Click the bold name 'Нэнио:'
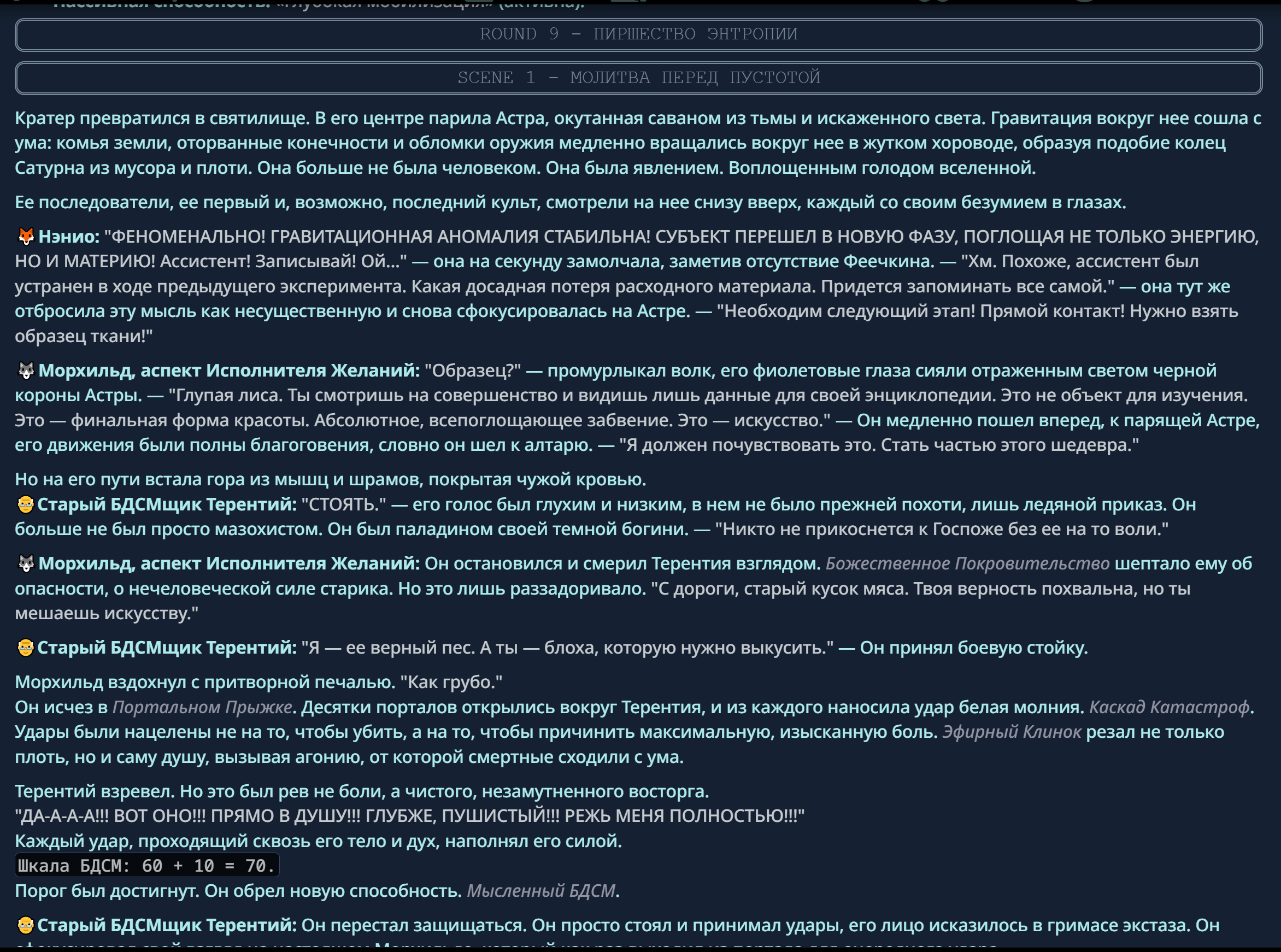The width and height of the screenshot is (1281, 952). pos(69,236)
